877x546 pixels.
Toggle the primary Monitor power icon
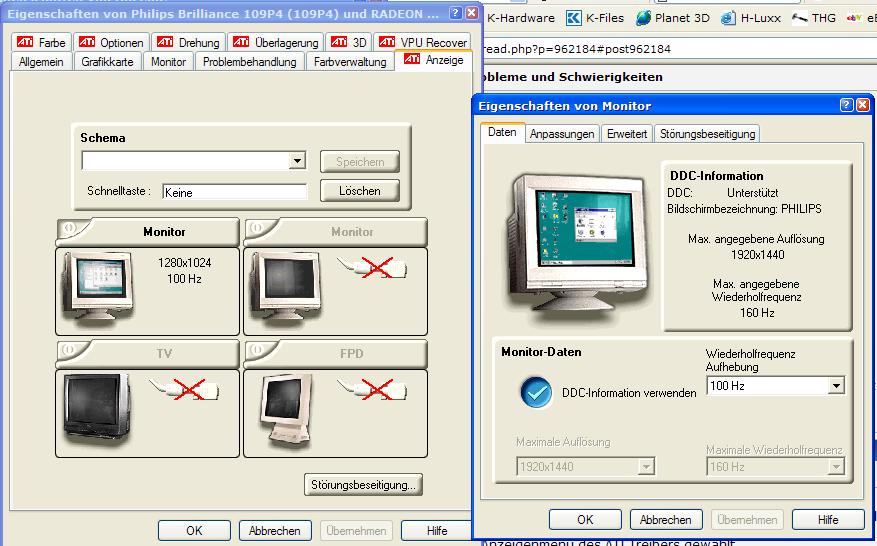click(69, 228)
